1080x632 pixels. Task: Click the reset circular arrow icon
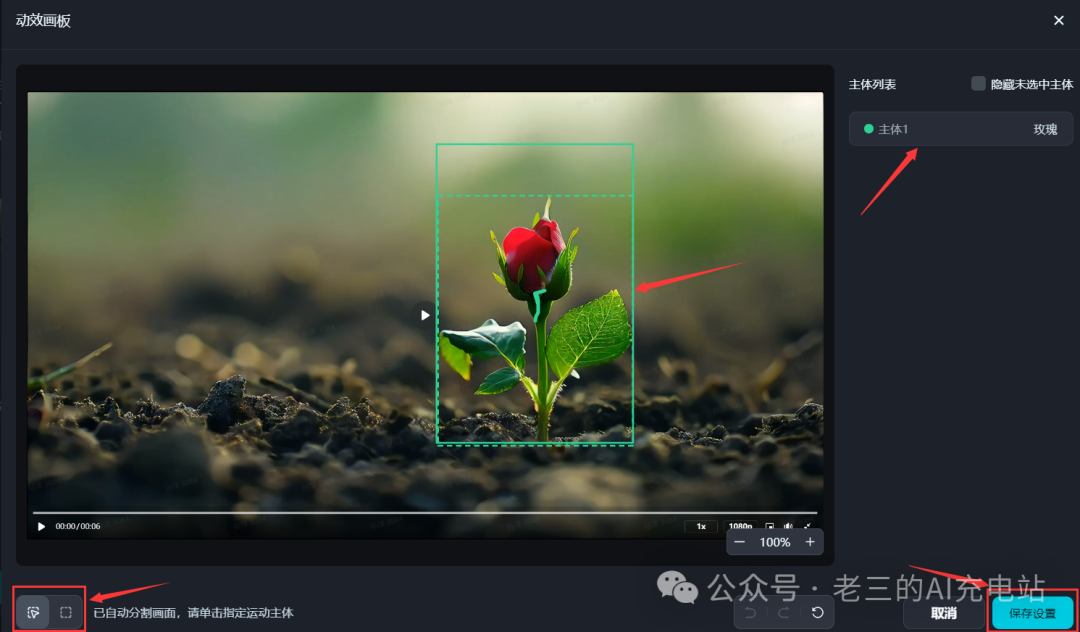817,612
